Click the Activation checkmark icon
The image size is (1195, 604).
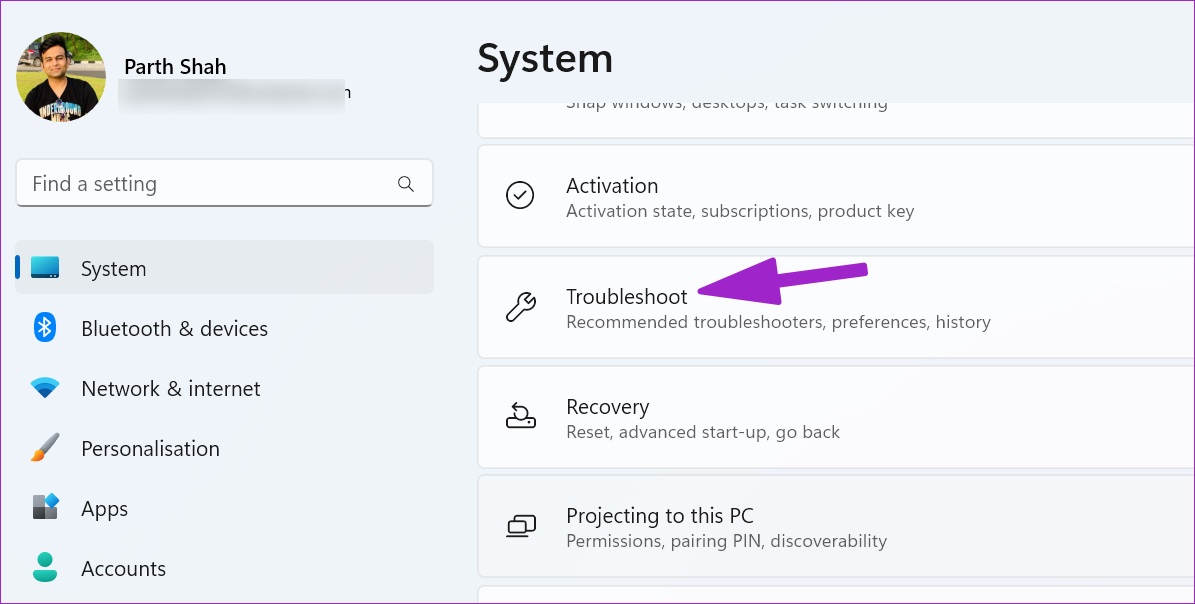click(x=520, y=195)
